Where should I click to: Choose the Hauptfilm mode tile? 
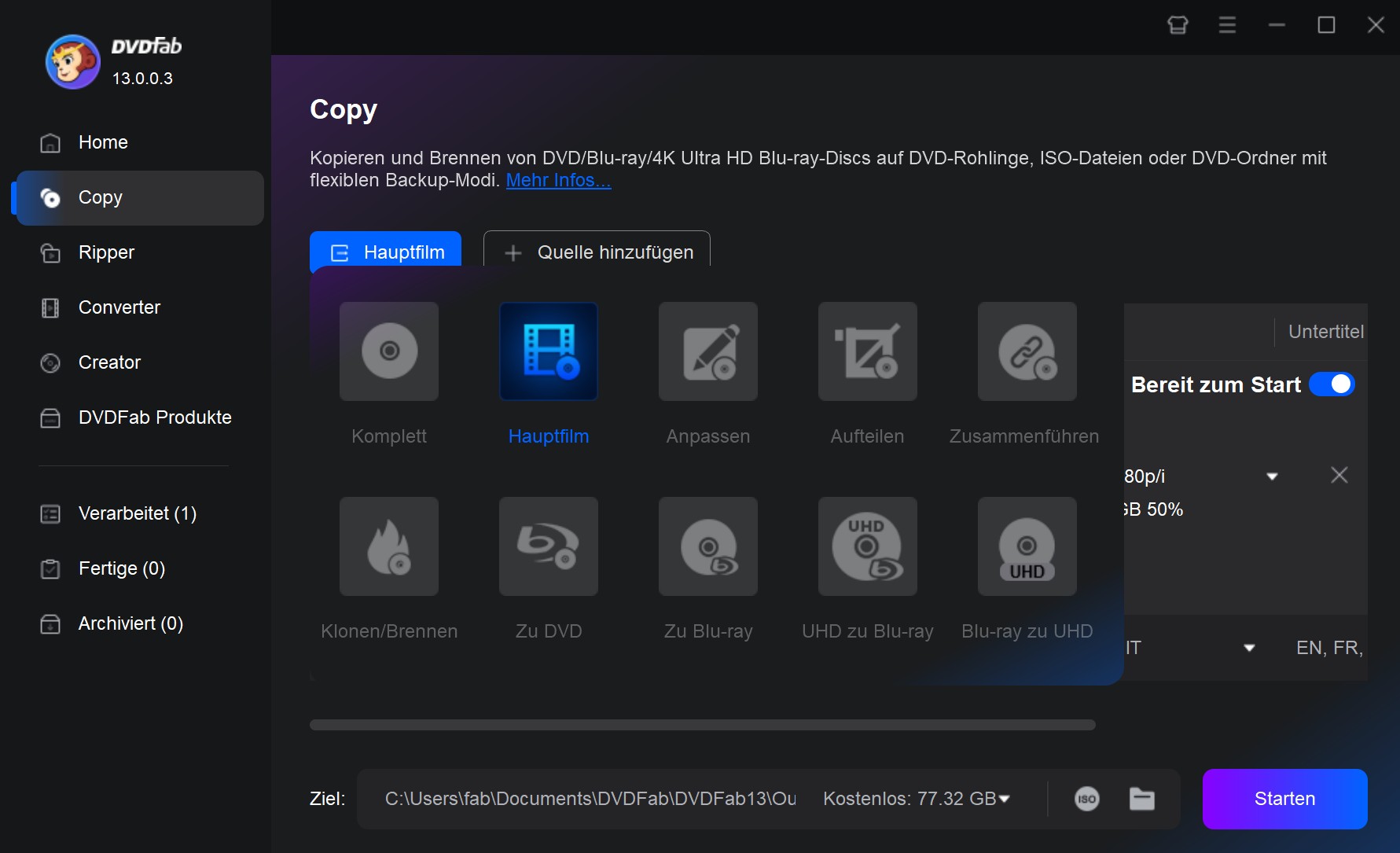coord(549,351)
